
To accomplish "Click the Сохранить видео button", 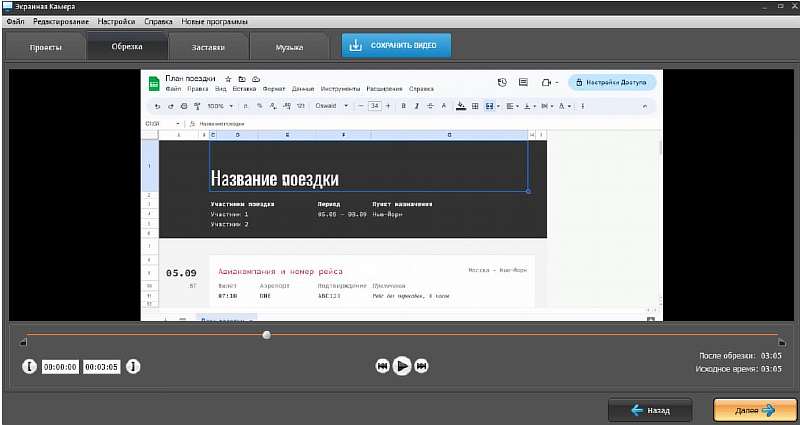I will tap(396, 45).
